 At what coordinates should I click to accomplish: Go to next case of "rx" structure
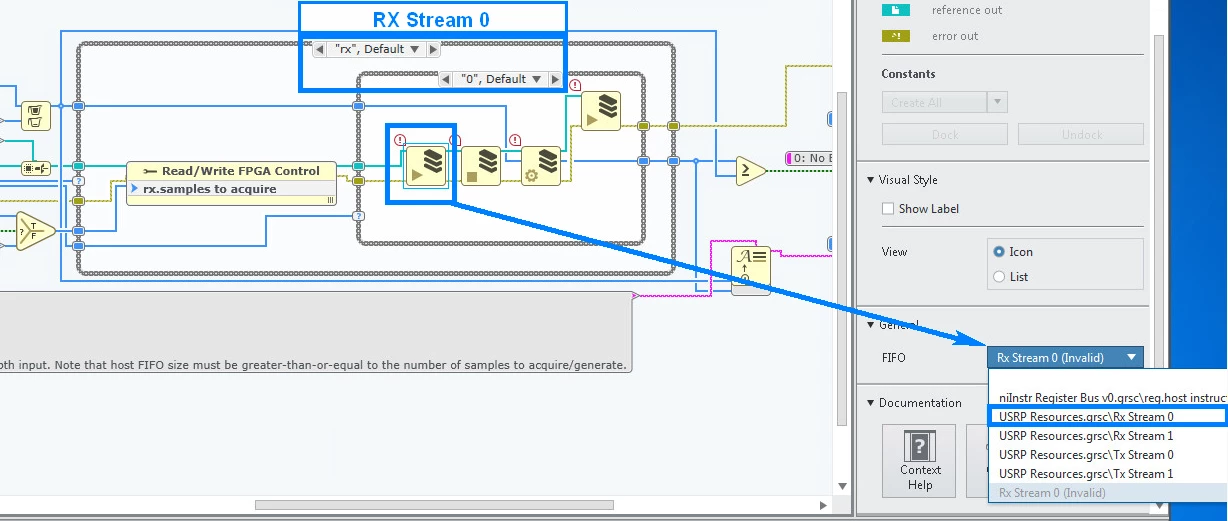tap(433, 49)
